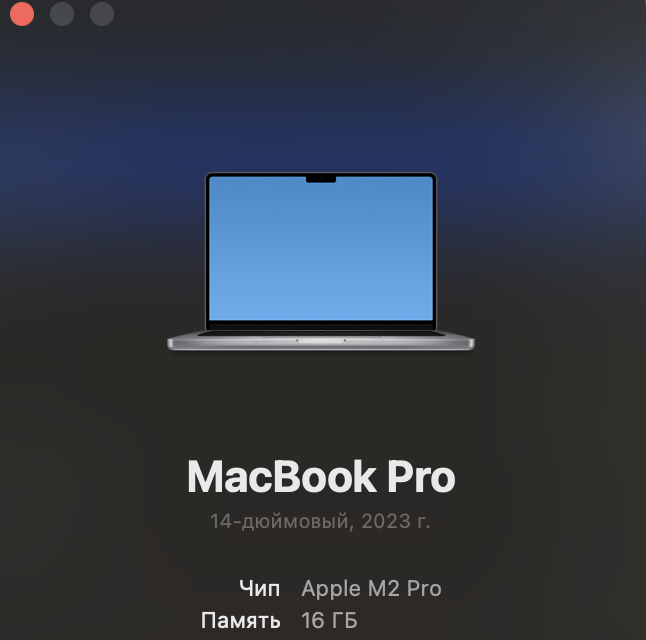Close the About This Mac window
Screen dimensions: 646x640
(22, 15)
